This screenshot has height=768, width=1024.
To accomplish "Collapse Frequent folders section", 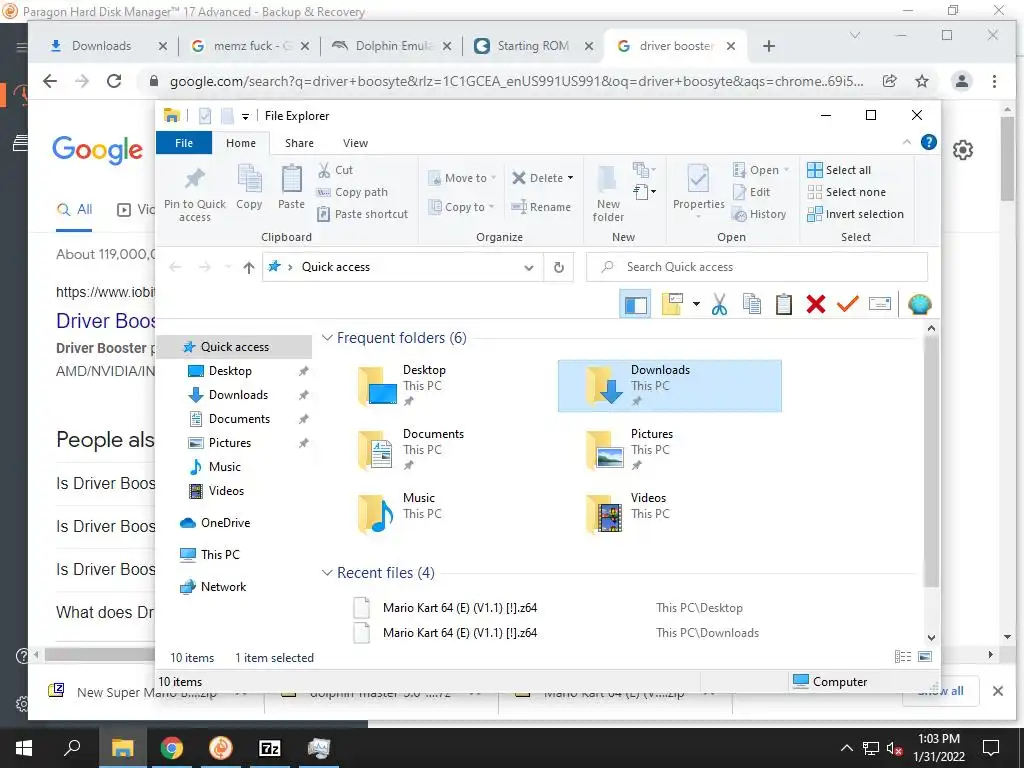I will pyautogui.click(x=327, y=338).
